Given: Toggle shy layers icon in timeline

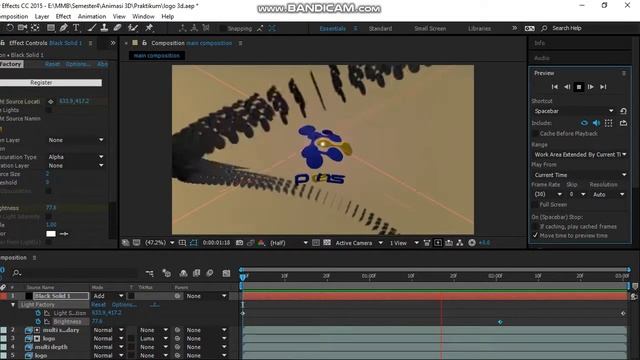Looking at the screenshot, I should [x=183, y=273].
